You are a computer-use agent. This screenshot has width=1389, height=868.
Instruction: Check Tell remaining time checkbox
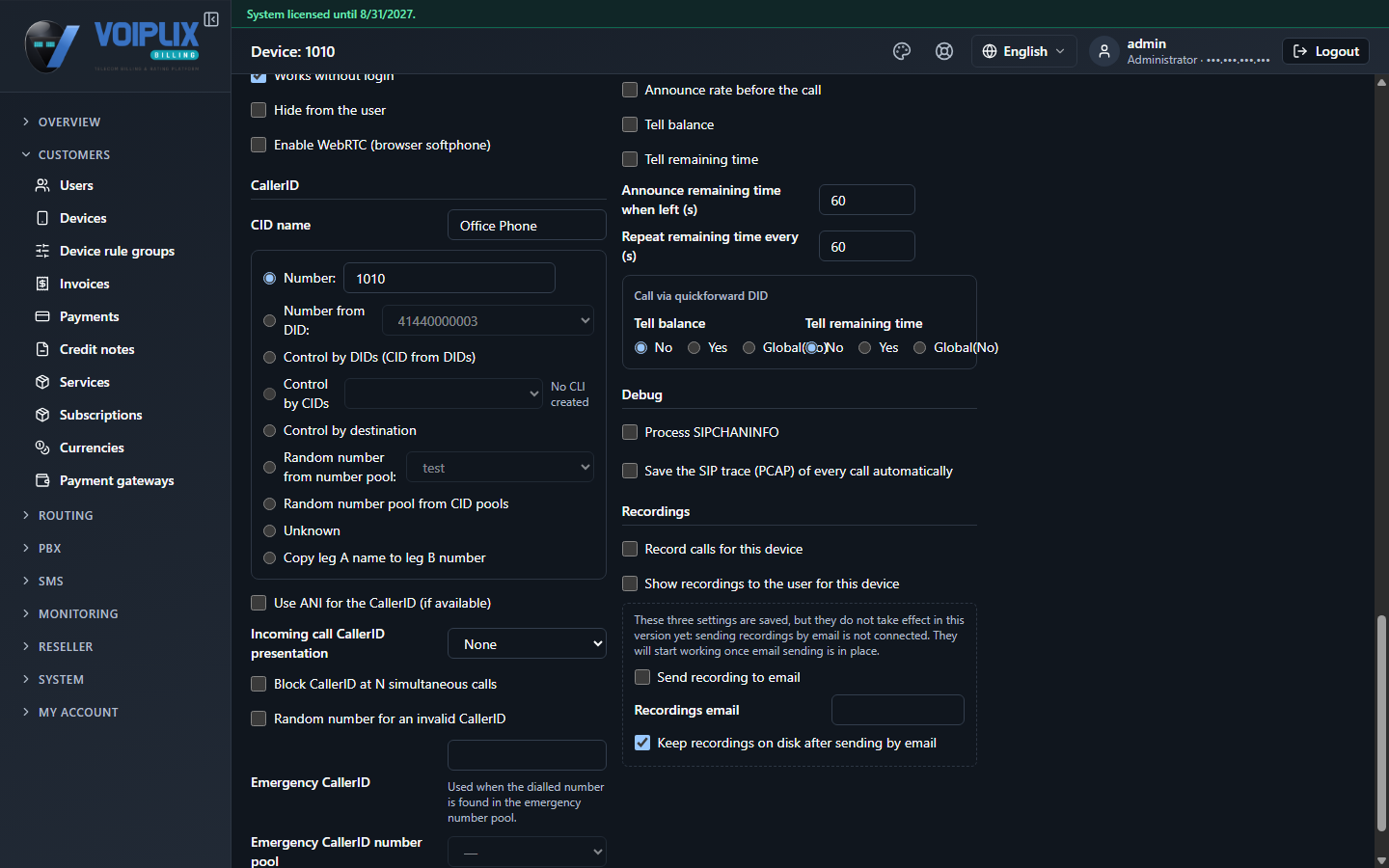(630, 159)
